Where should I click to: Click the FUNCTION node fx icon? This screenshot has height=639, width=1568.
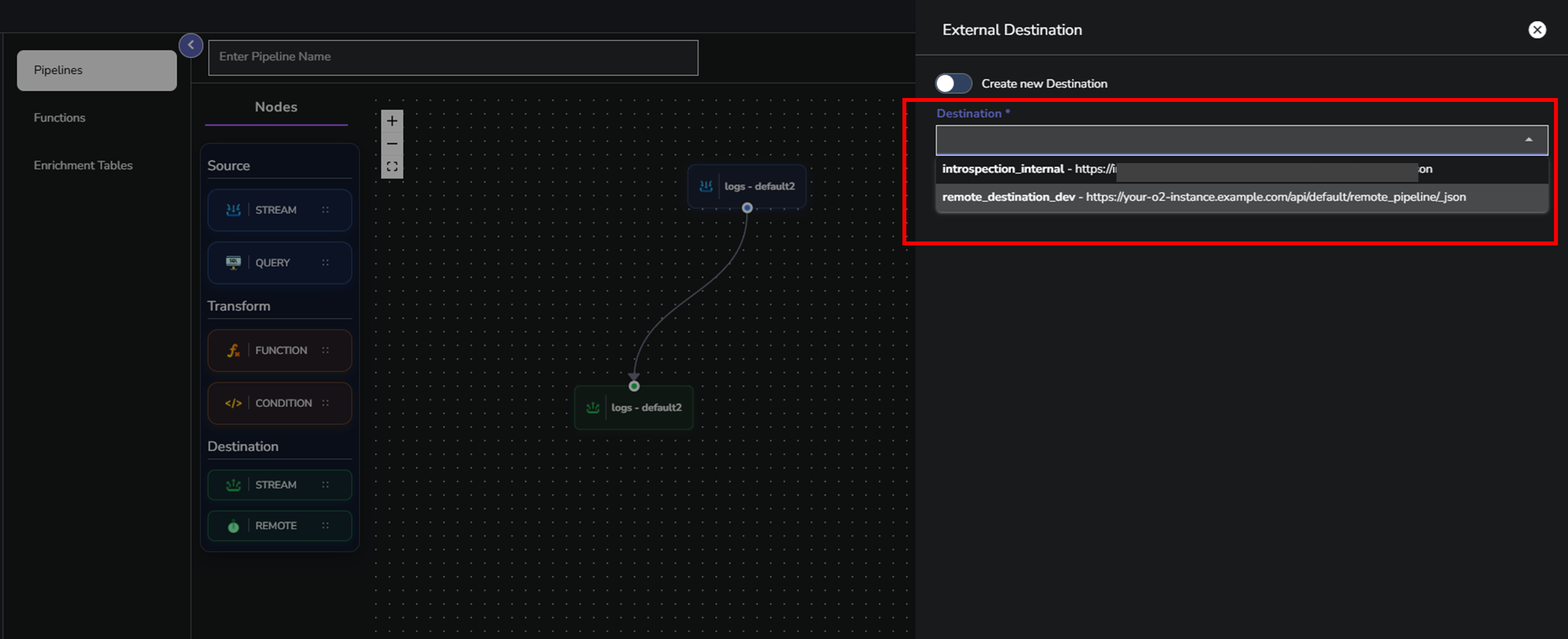pyautogui.click(x=233, y=350)
